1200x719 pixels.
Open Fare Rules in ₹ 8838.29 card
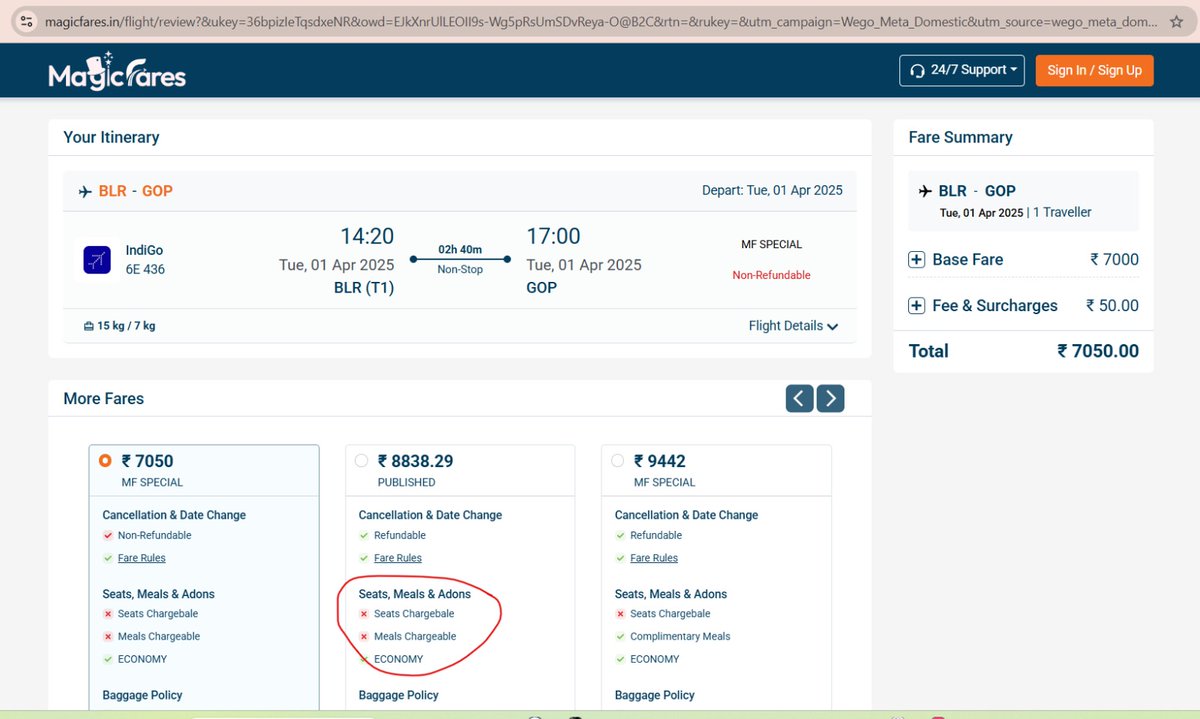[x=398, y=558]
